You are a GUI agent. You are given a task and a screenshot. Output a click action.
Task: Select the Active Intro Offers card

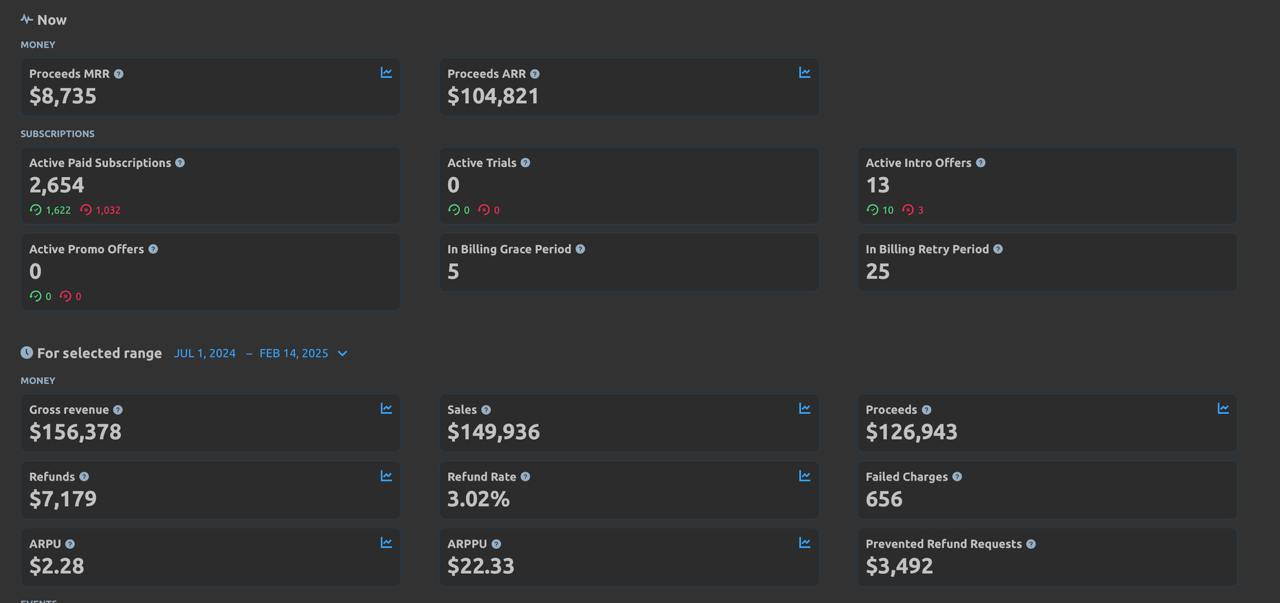click(x=1047, y=185)
